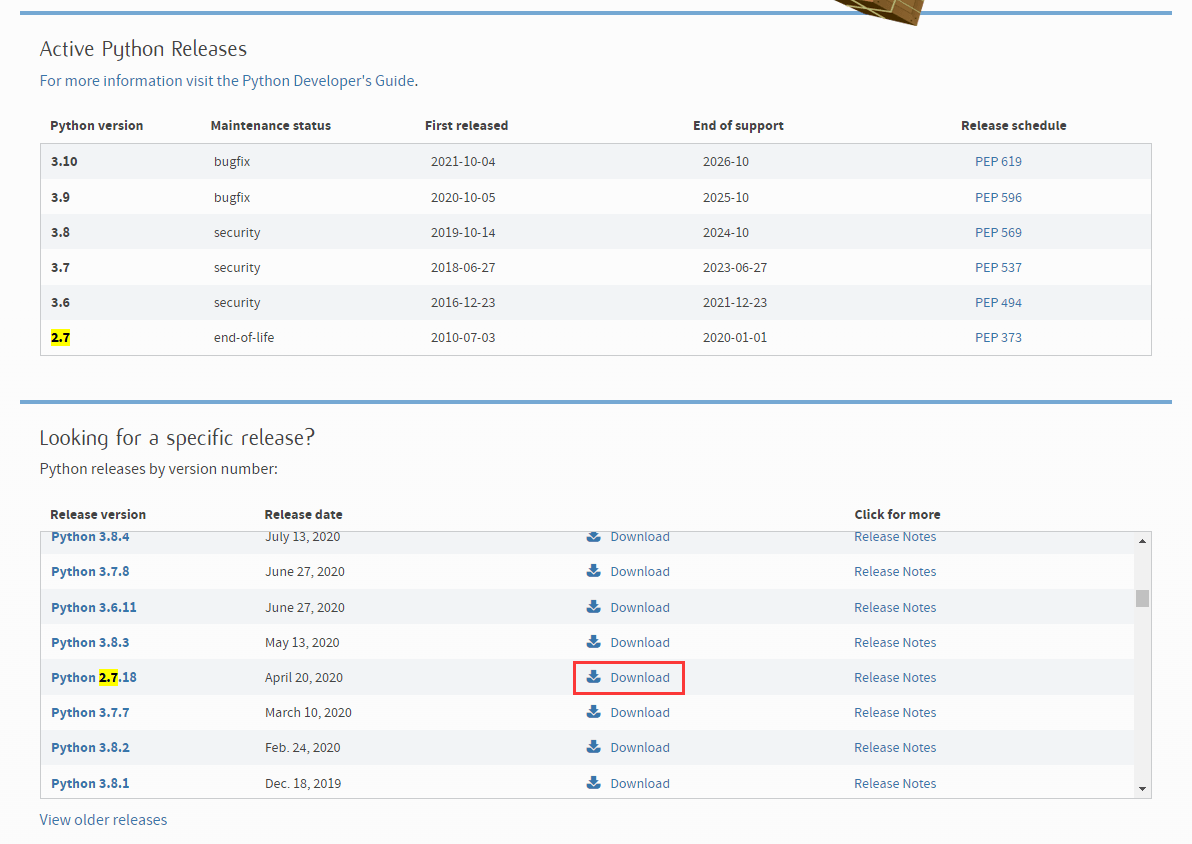Click end of support date 2023-06-27
Viewport: 1192px width, 844px height.
(734, 267)
